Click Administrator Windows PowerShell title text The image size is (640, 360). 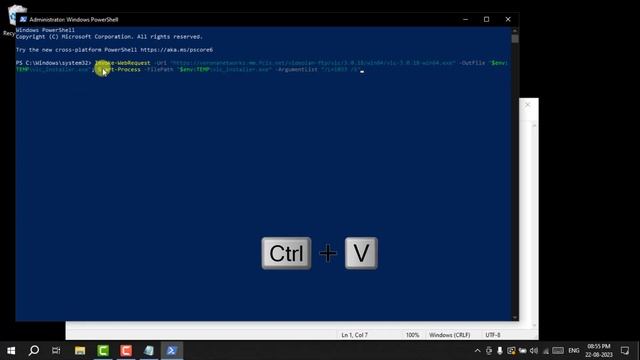coord(73,19)
